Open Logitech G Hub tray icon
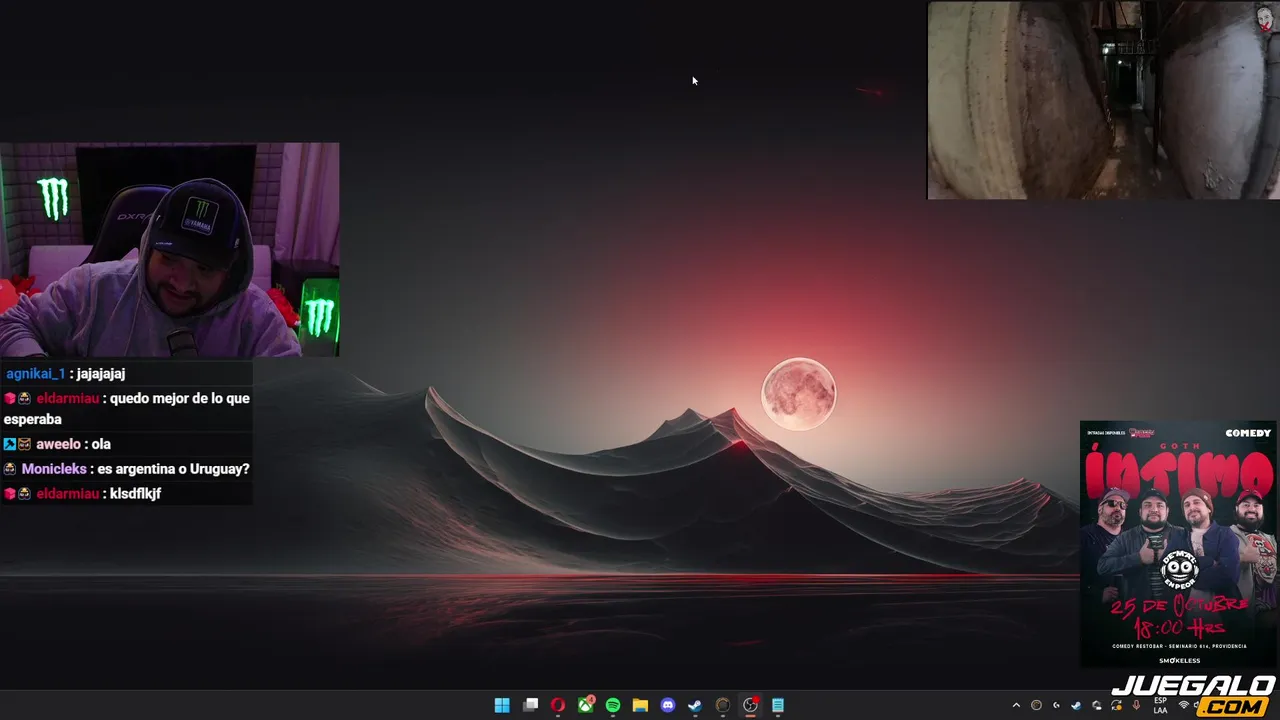 (x=1056, y=705)
